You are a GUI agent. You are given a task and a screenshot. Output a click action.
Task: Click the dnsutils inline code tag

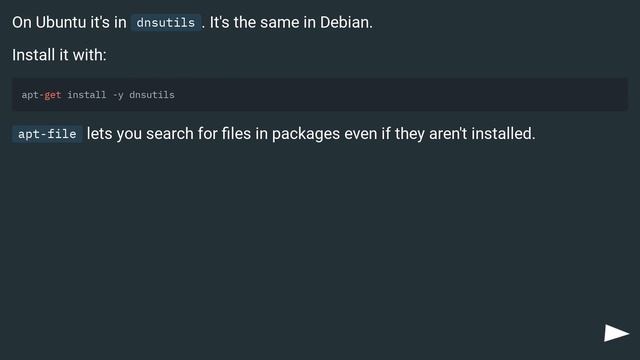click(166, 22)
